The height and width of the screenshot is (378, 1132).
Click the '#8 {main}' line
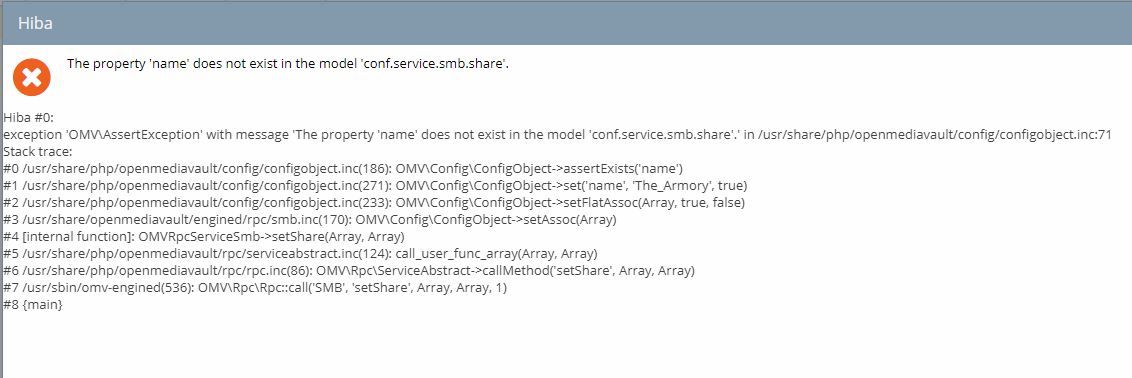32,304
